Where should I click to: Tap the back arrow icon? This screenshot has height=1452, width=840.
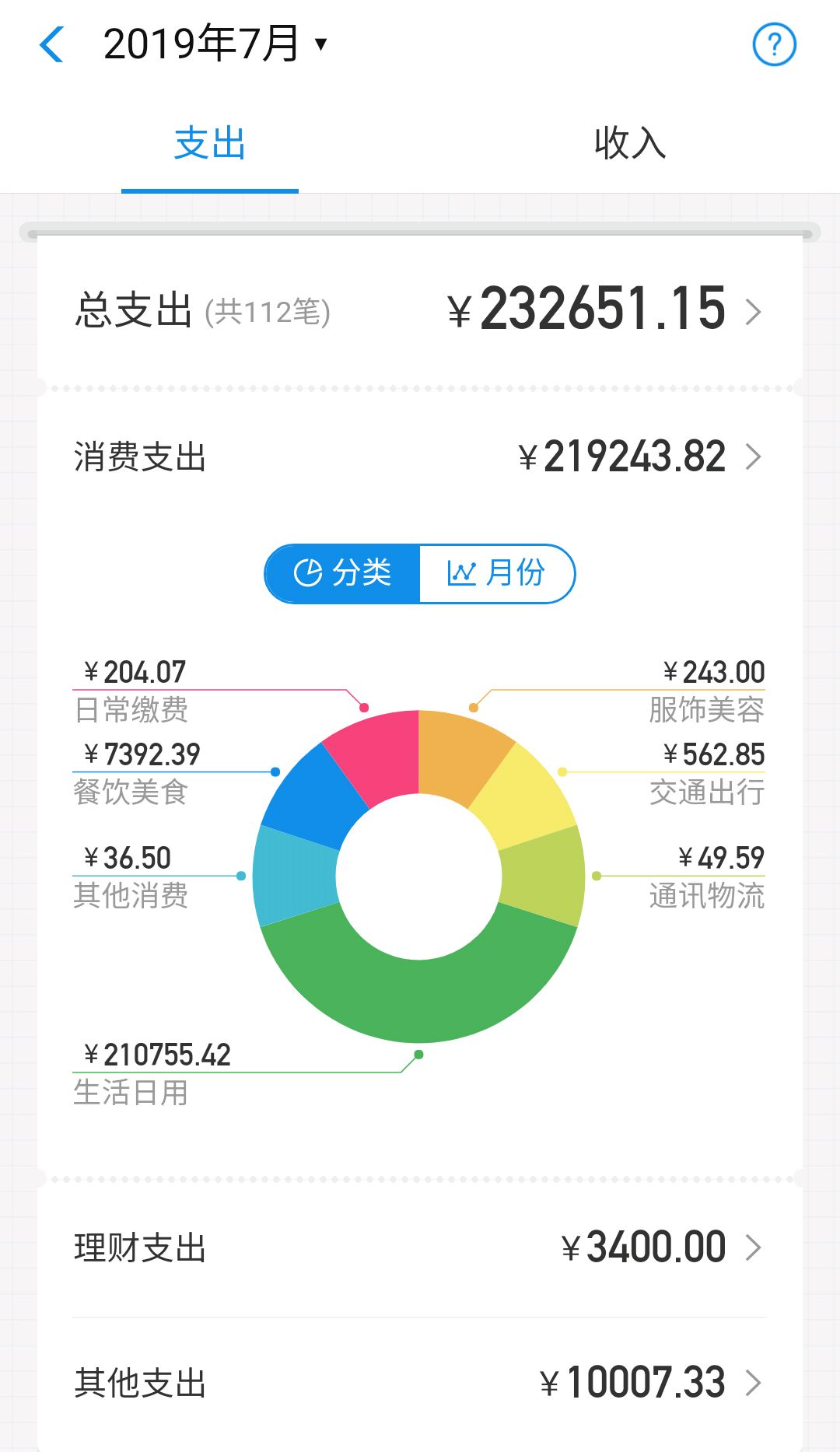point(51,44)
